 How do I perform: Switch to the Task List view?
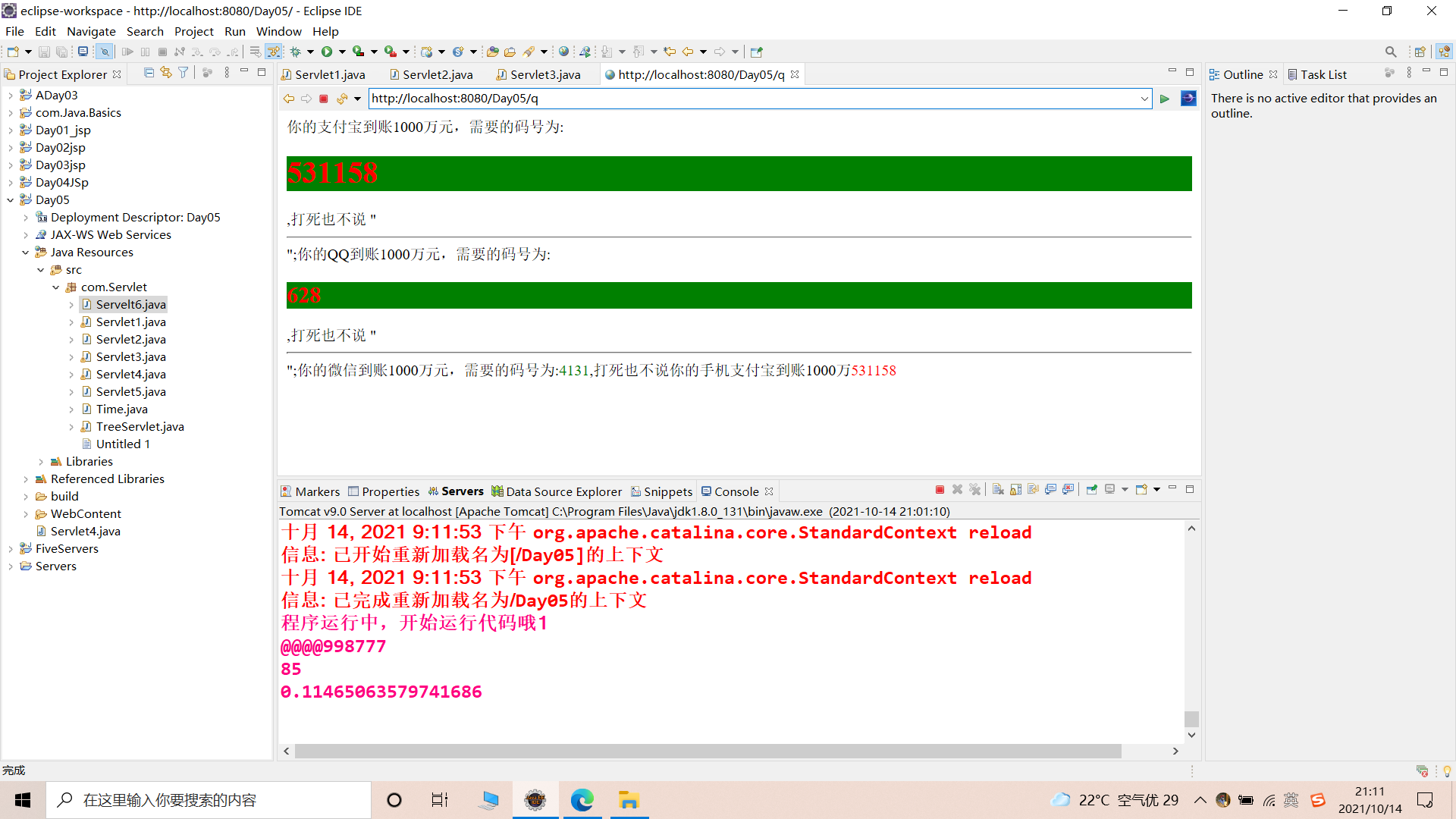pos(1323,74)
